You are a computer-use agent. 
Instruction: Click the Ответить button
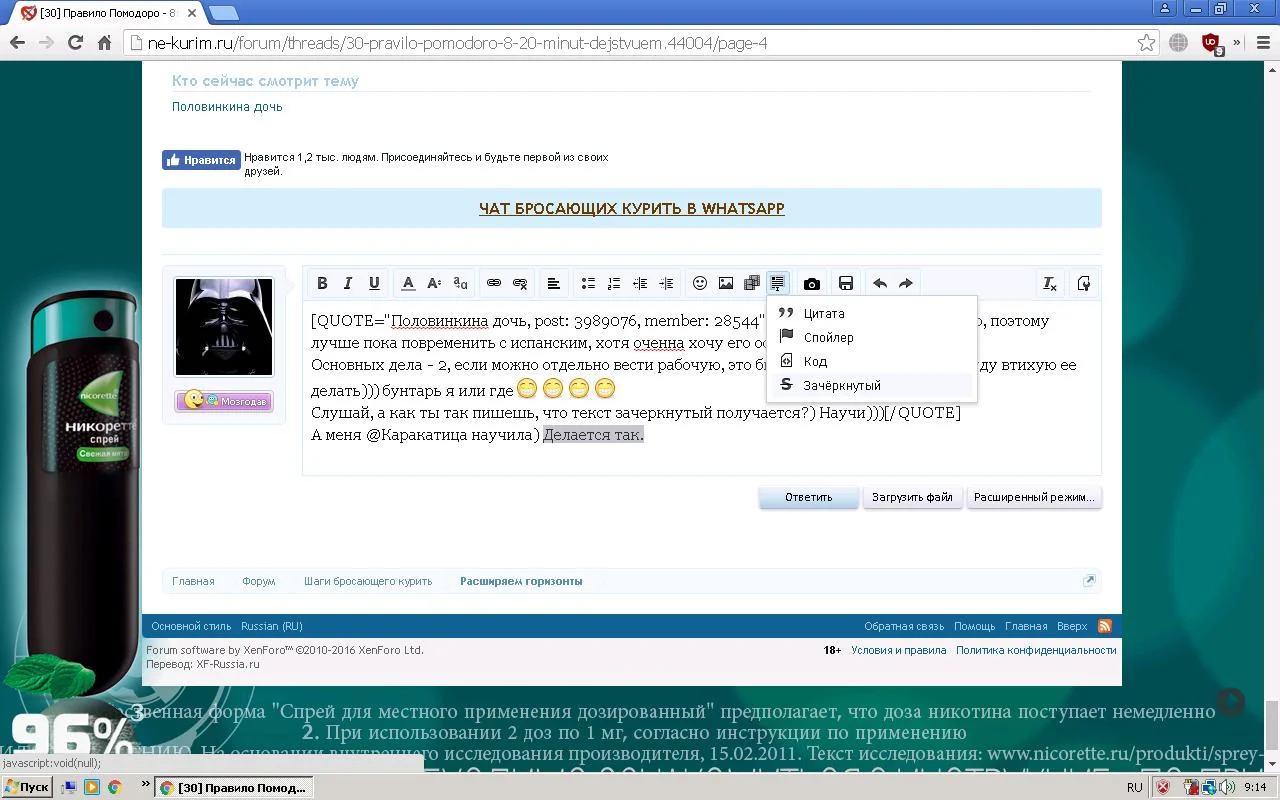808,497
